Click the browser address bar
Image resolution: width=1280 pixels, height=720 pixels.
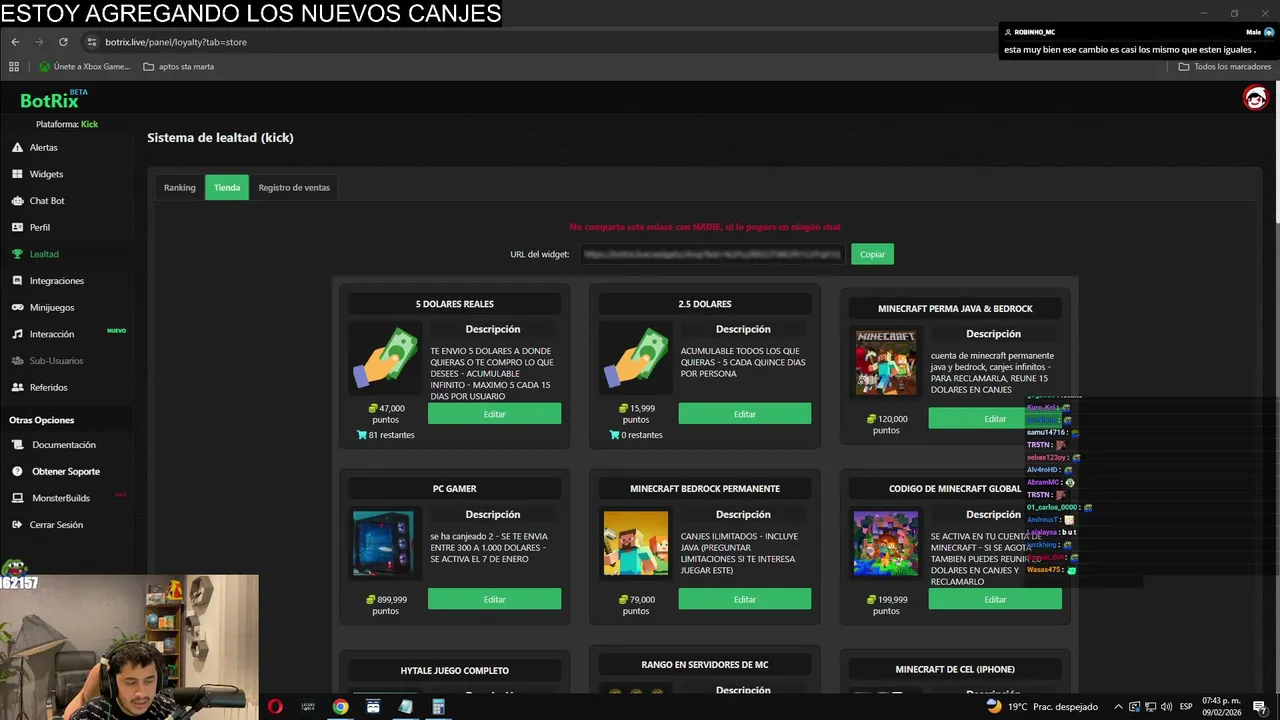540,42
